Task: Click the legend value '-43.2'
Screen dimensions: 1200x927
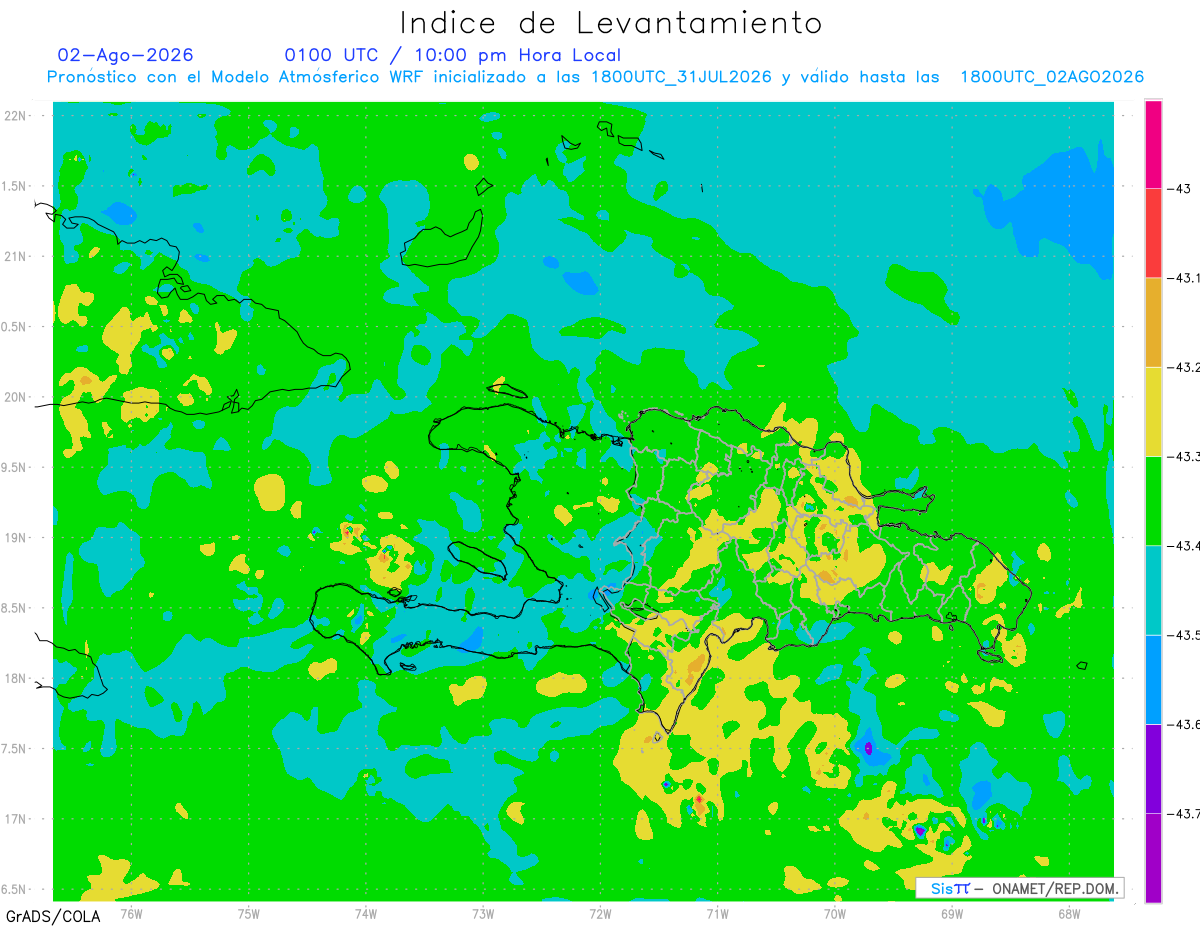Action: pyautogui.click(x=1183, y=367)
